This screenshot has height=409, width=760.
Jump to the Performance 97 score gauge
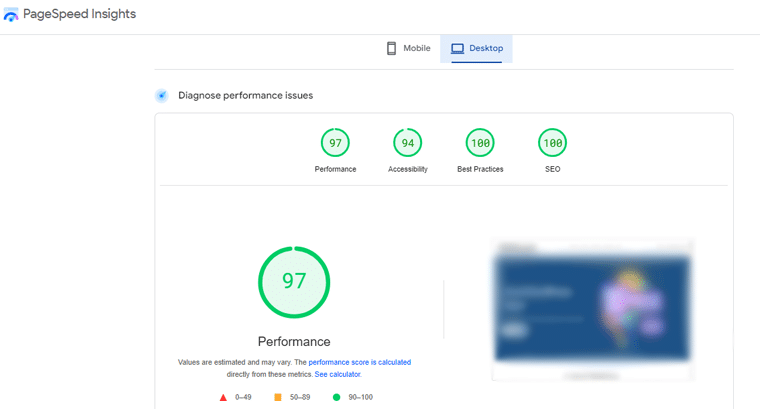[x=335, y=143]
